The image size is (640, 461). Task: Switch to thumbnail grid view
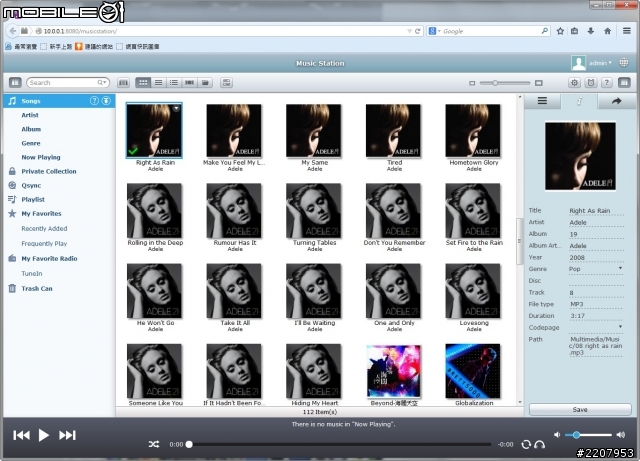point(143,82)
